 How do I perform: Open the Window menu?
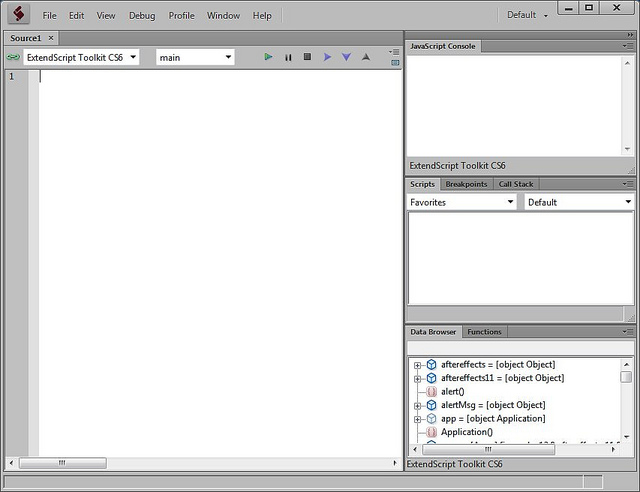pyautogui.click(x=223, y=16)
